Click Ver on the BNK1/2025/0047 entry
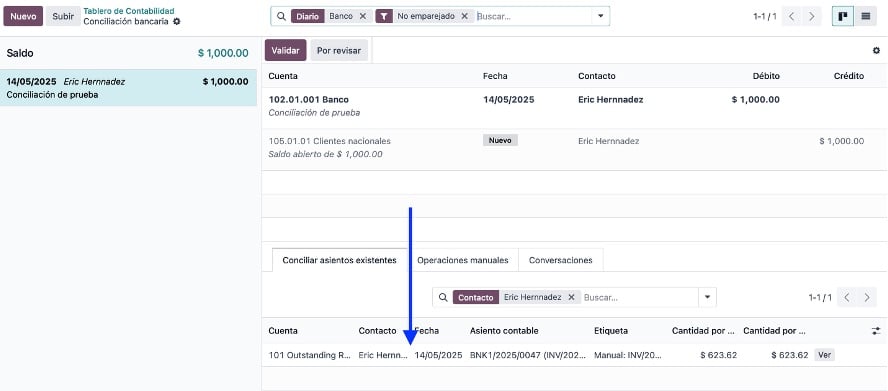Viewport: 888px width, 391px height. [x=825, y=355]
